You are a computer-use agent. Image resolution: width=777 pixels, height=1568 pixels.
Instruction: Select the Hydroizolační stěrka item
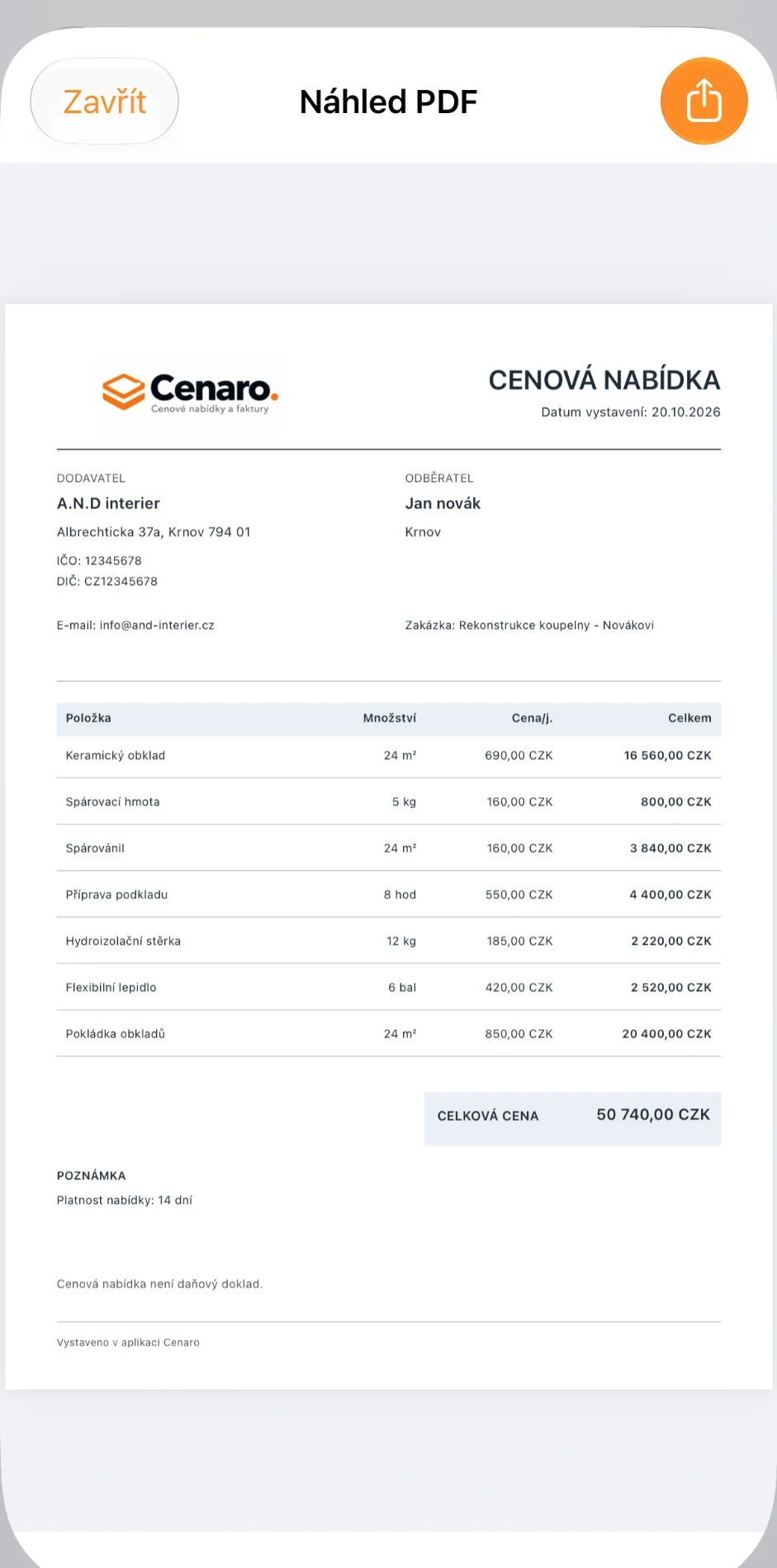pyautogui.click(x=123, y=941)
